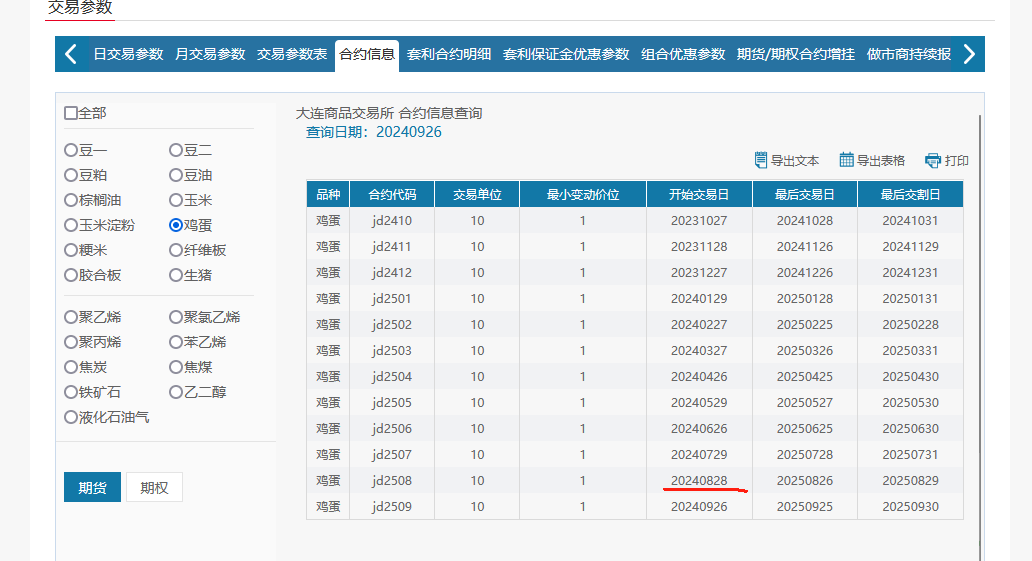Click the 开始交易日 column header

(x=699, y=195)
